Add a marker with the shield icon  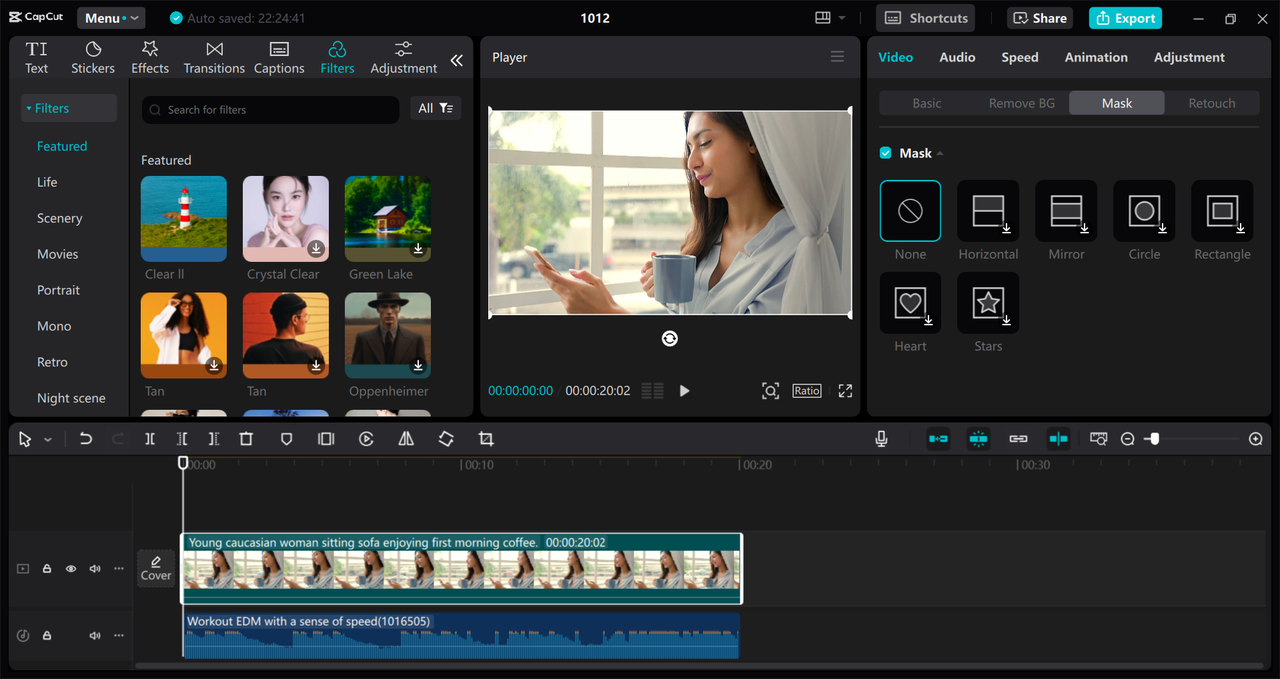tap(286, 439)
